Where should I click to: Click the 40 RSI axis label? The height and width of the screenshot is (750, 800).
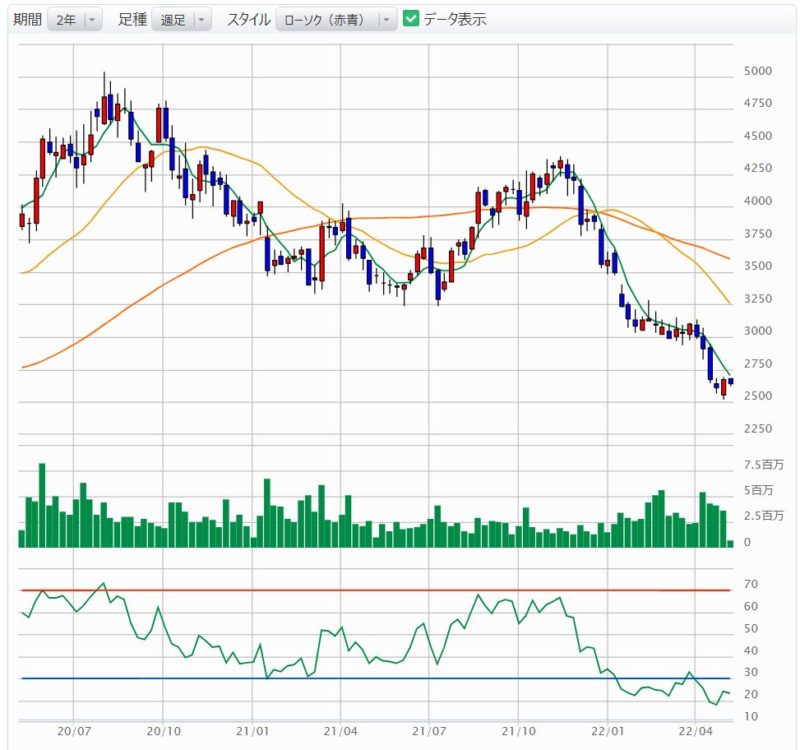coord(751,651)
